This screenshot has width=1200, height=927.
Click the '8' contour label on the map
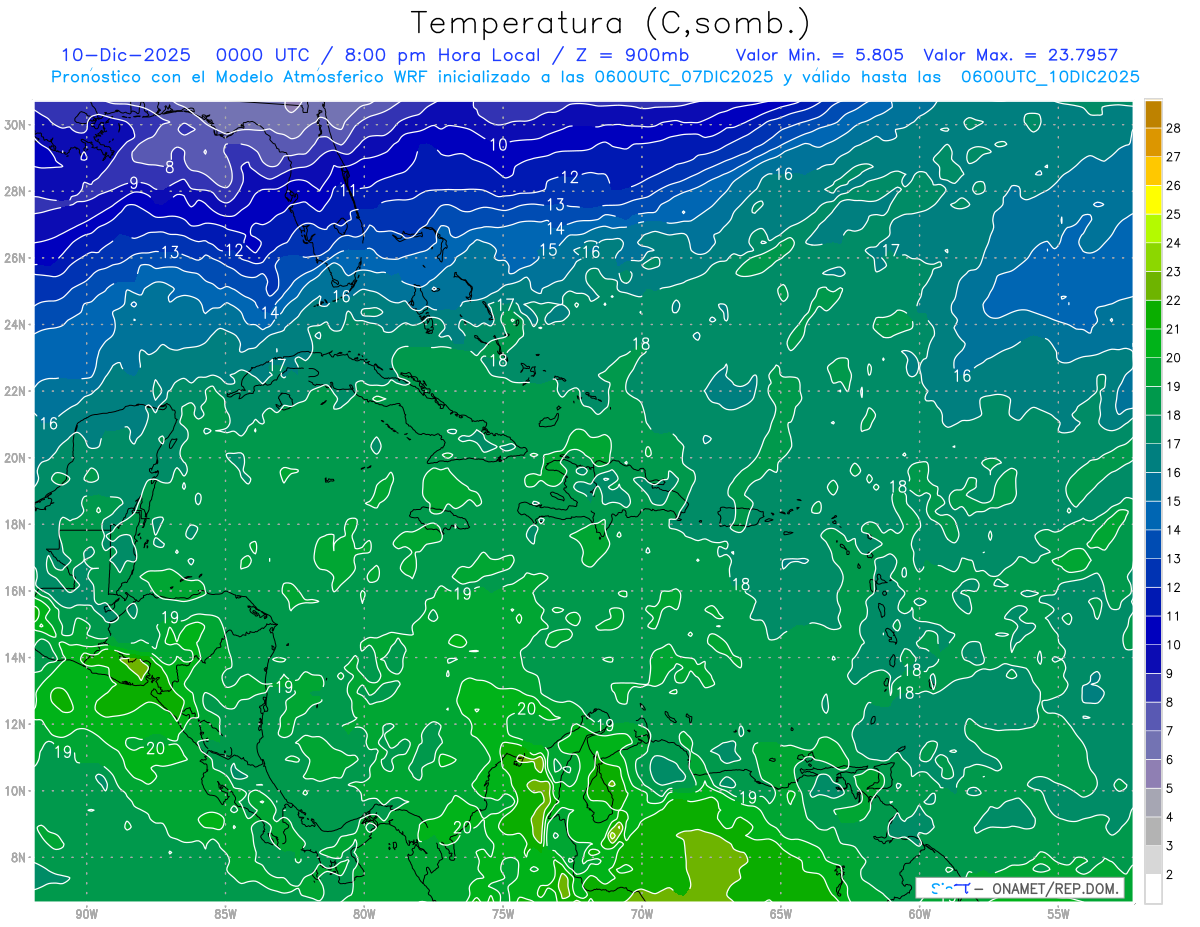[x=170, y=167]
